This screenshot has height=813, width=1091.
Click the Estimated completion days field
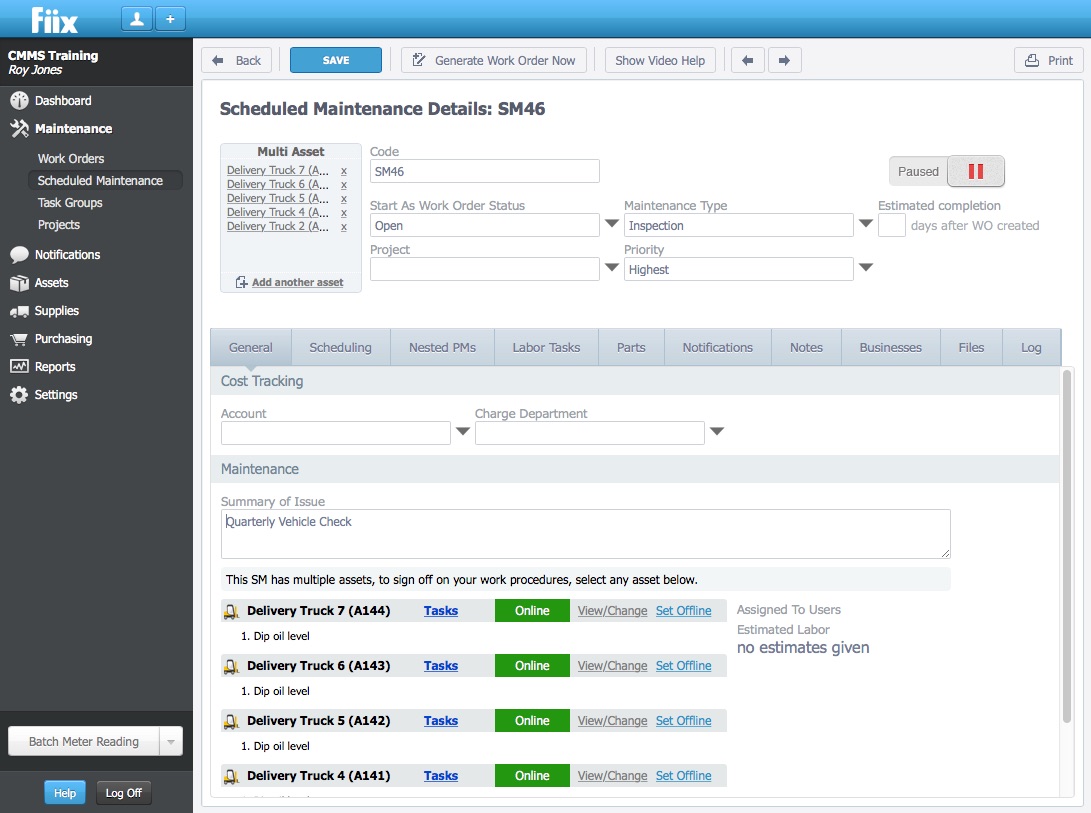click(x=891, y=226)
